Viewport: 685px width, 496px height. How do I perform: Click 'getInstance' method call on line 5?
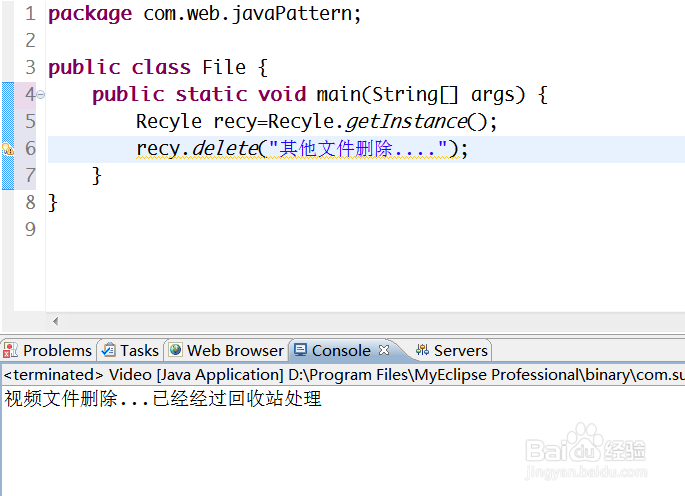[x=407, y=122]
